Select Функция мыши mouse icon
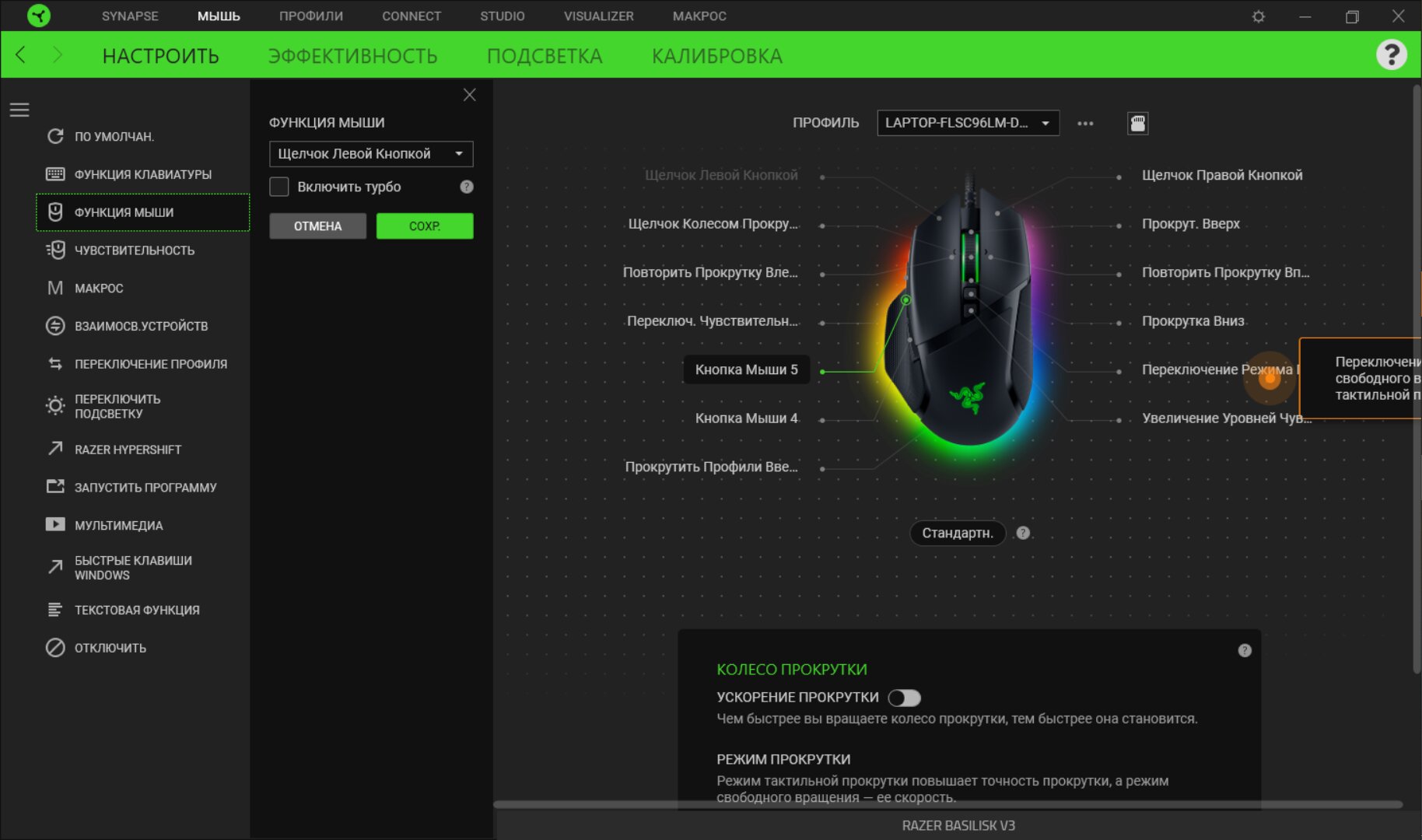Viewport: 1422px width, 840px height. coord(55,212)
